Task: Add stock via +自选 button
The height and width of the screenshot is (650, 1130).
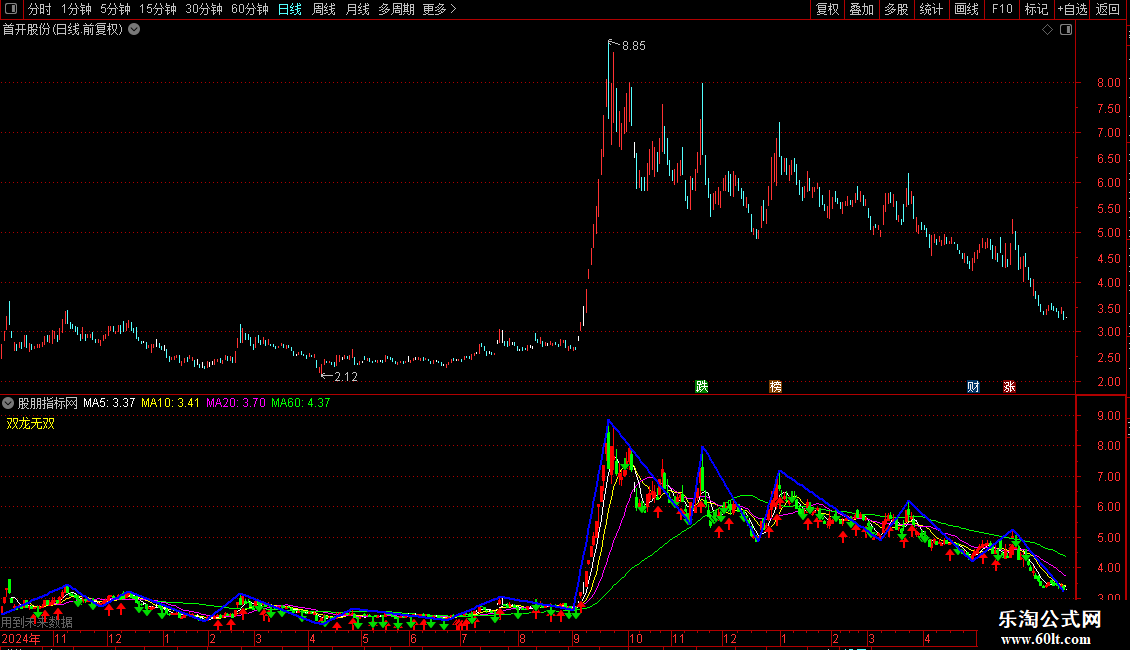Action: point(1072,9)
